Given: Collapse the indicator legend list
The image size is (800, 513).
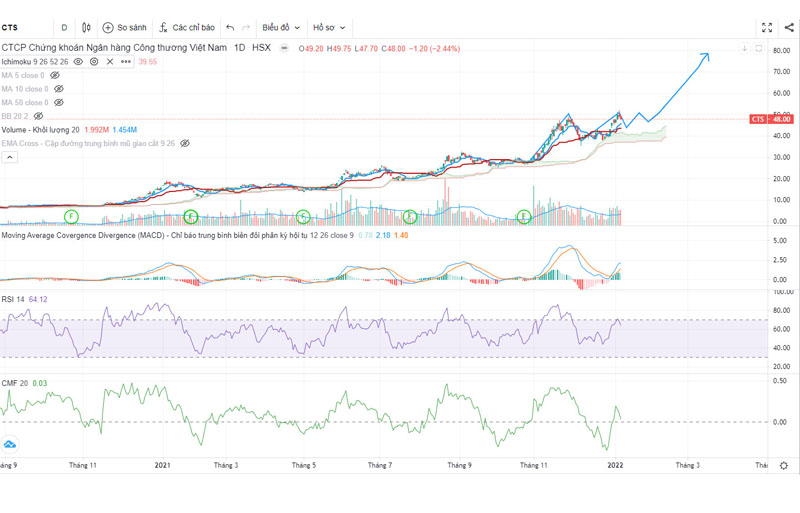Looking at the screenshot, I should point(10,158).
